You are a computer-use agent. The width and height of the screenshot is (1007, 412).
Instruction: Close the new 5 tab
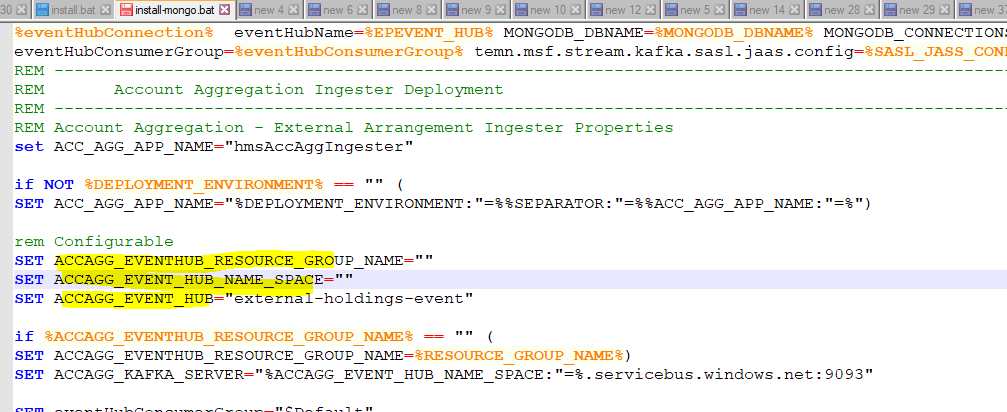pyautogui.click(x=721, y=10)
